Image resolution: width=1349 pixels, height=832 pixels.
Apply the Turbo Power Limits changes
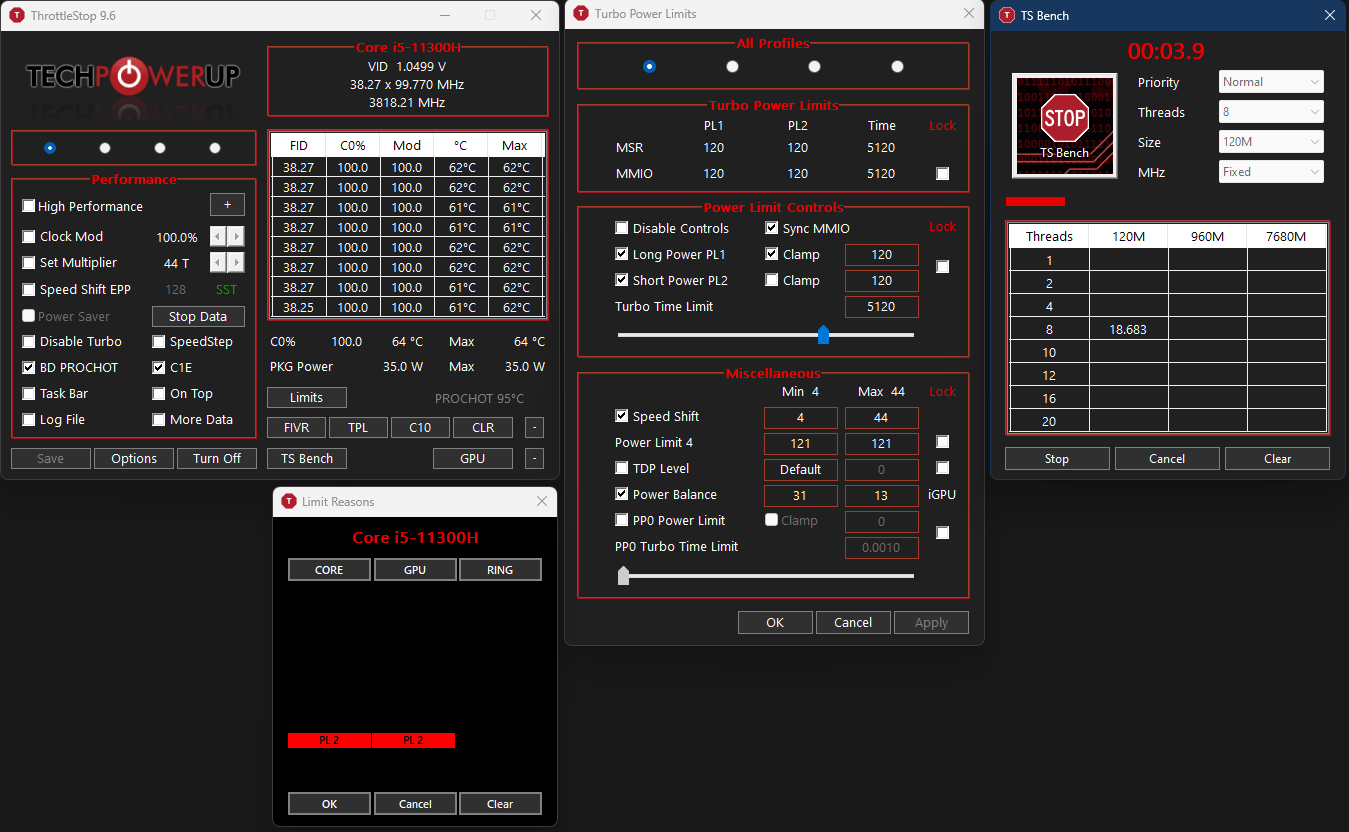931,622
